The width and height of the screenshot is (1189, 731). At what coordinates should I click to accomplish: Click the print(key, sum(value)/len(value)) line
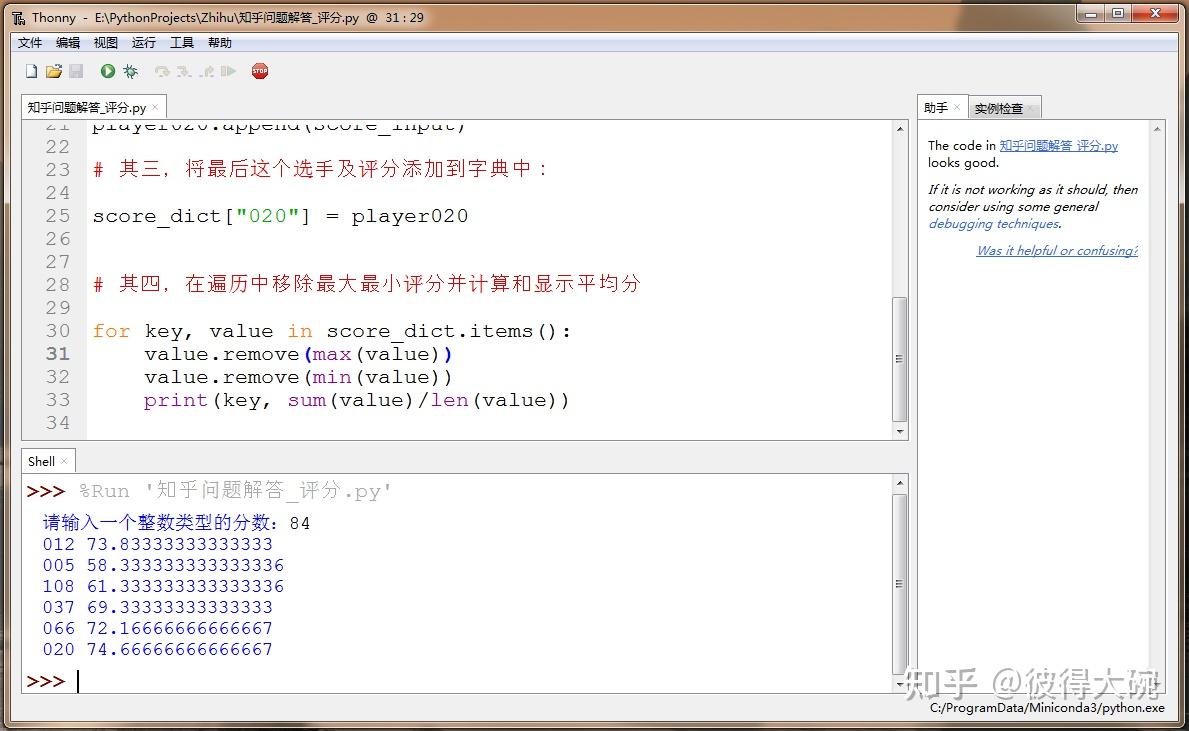[x=356, y=400]
